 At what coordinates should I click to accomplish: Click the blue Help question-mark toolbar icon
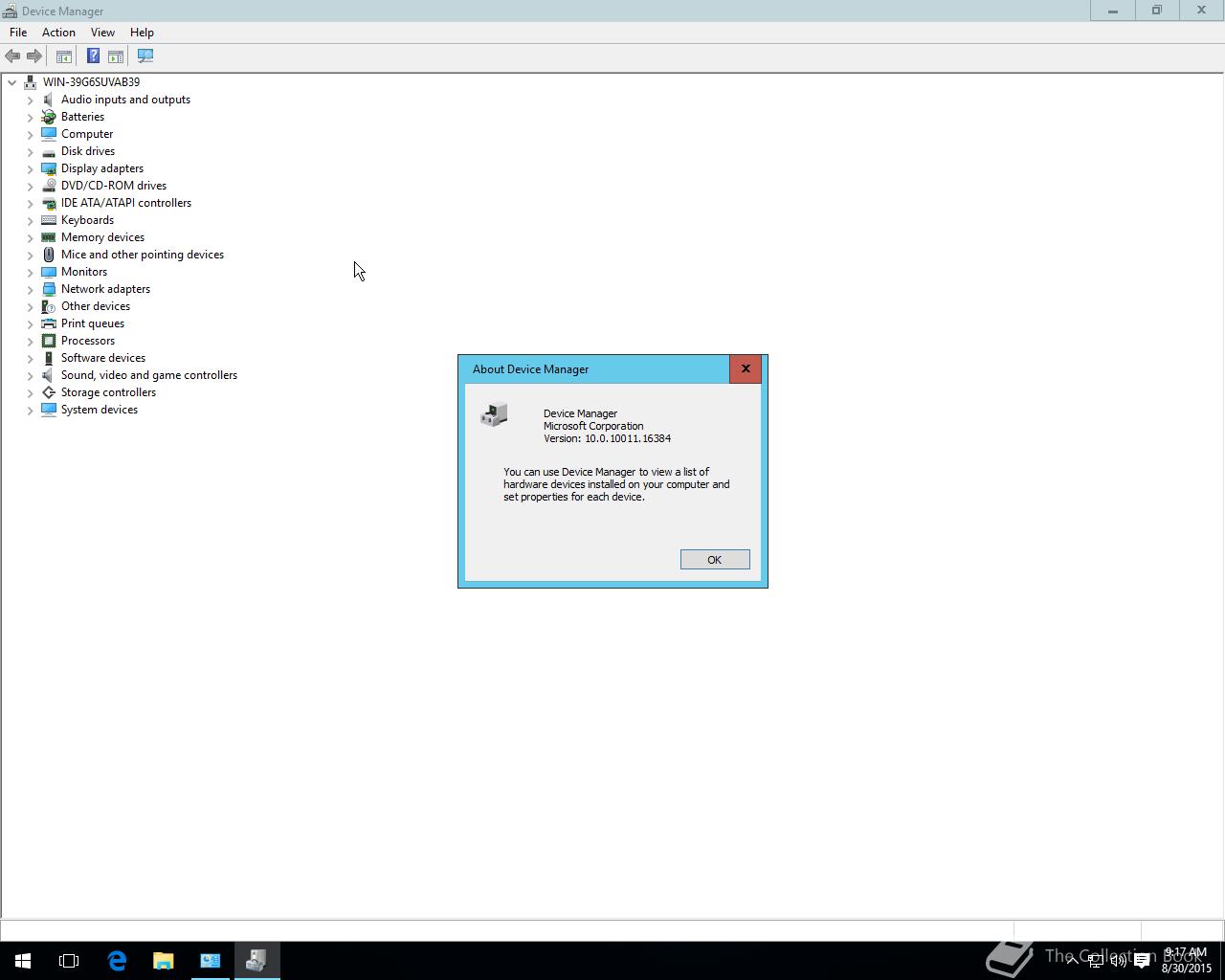93,56
